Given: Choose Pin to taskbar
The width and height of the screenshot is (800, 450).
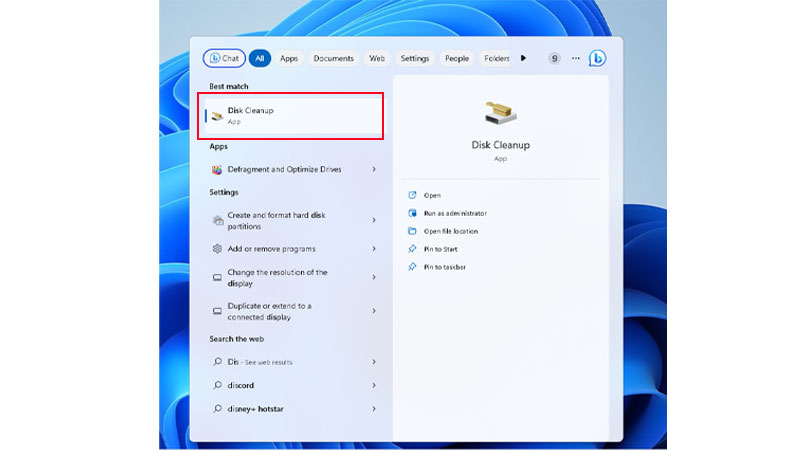Looking at the screenshot, I should pos(444,267).
